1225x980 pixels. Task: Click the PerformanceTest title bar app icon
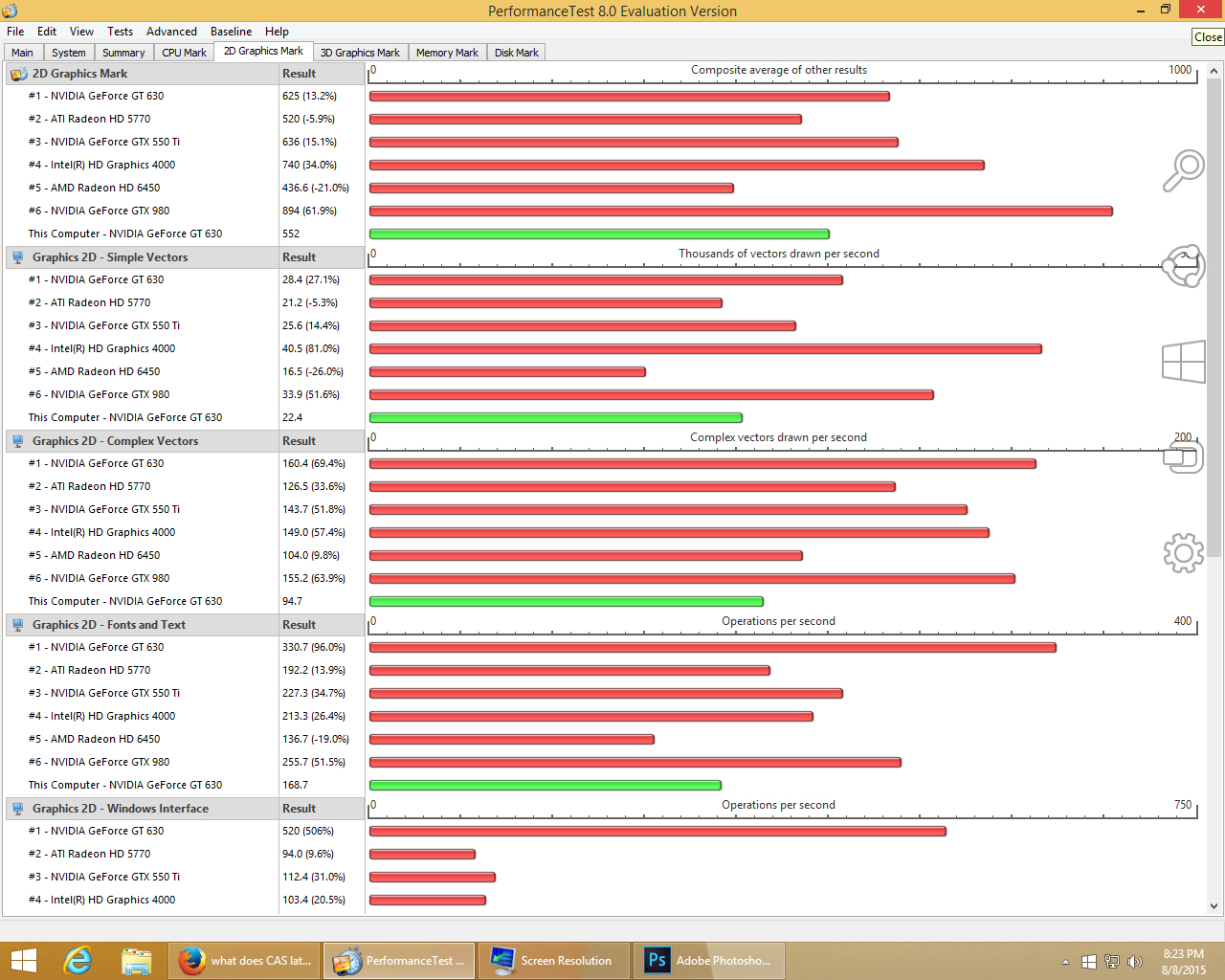click(x=10, y=11)
